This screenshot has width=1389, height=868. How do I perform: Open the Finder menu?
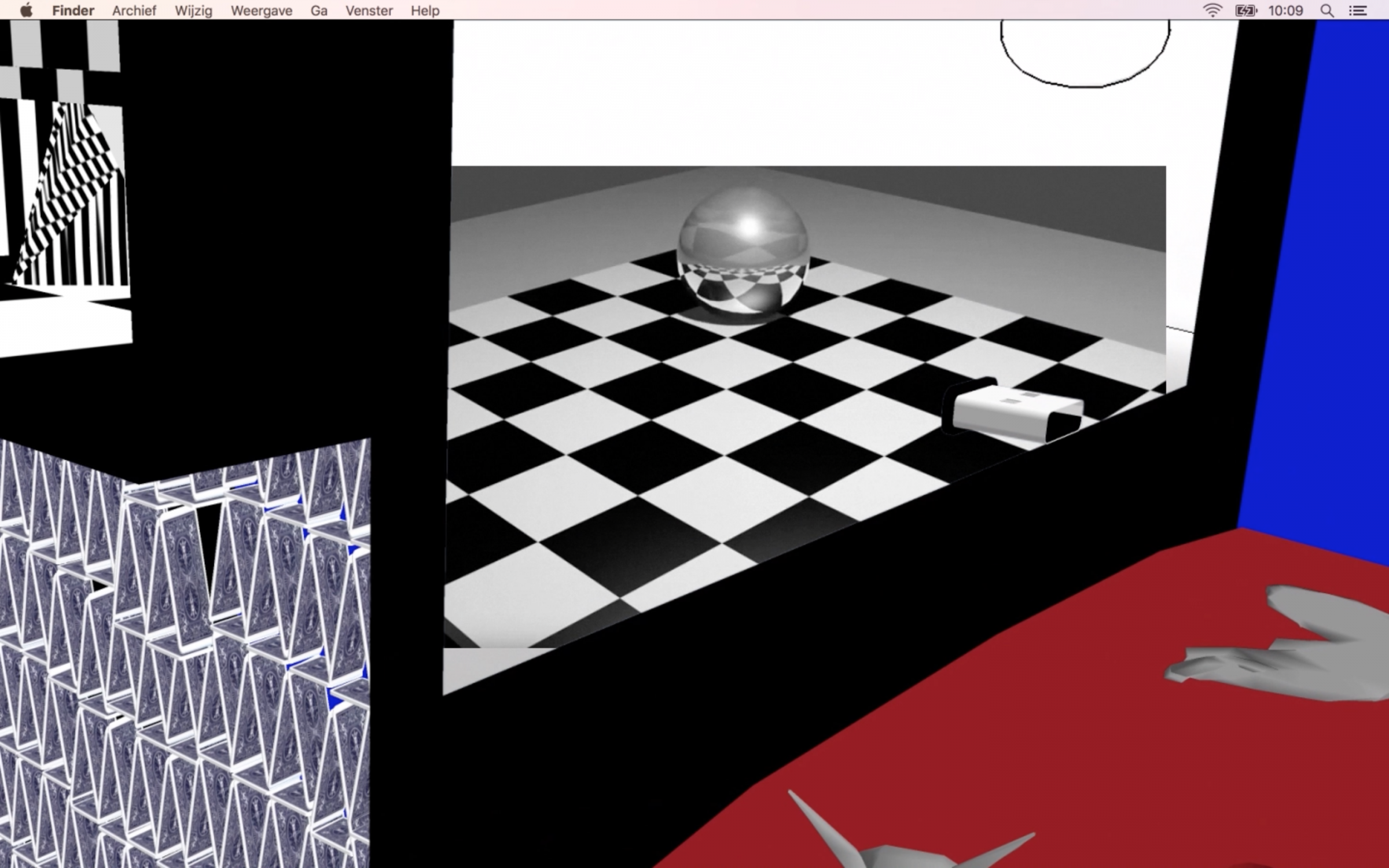73,10
